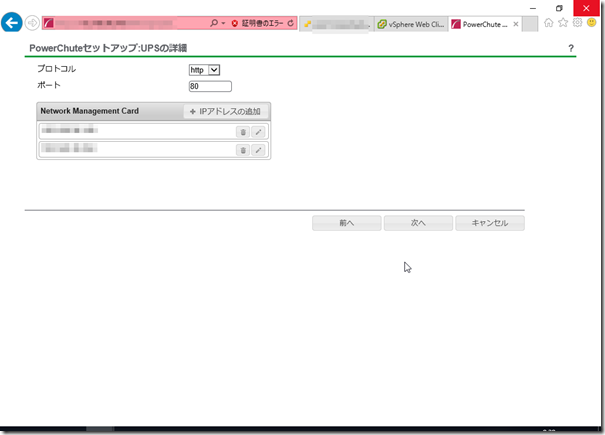Click the IPアドレスの追加 button
Screen dimensions: 605x435
[225, 111]
